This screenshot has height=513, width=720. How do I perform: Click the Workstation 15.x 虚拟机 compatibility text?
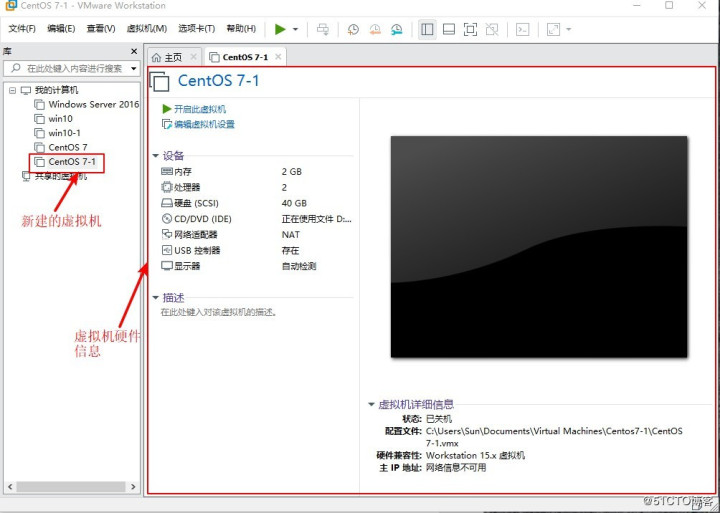pos(475,456)
